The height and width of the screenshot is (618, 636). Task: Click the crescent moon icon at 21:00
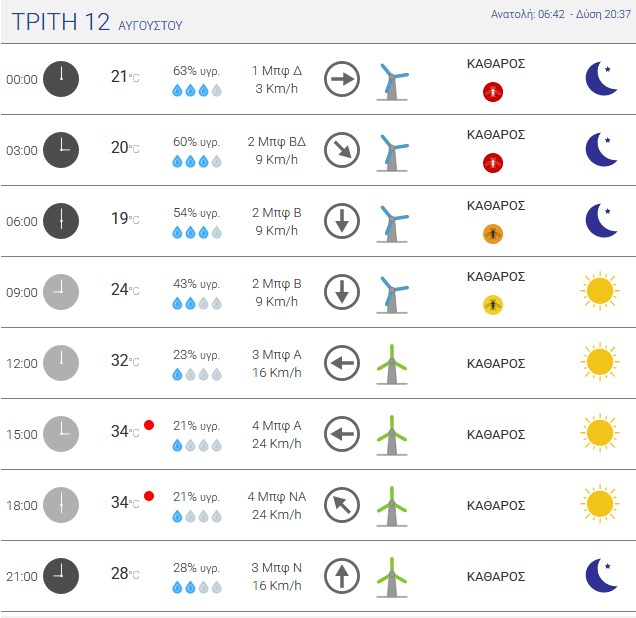pyautogui.click(x=602, y=575)
